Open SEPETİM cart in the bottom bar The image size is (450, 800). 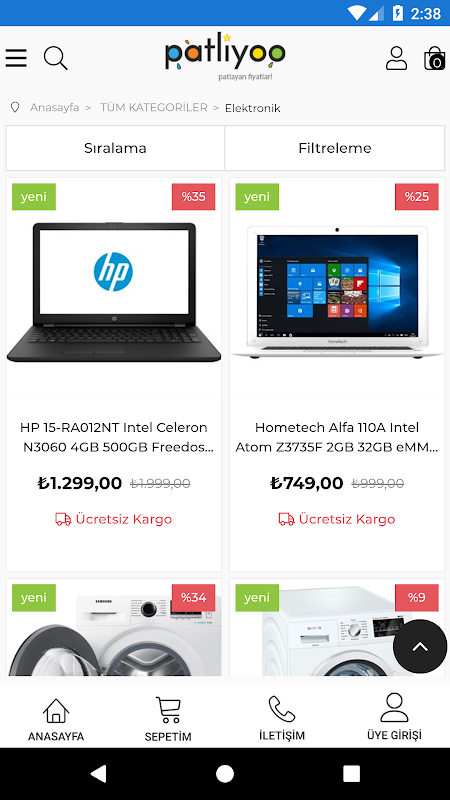point(168,718)
